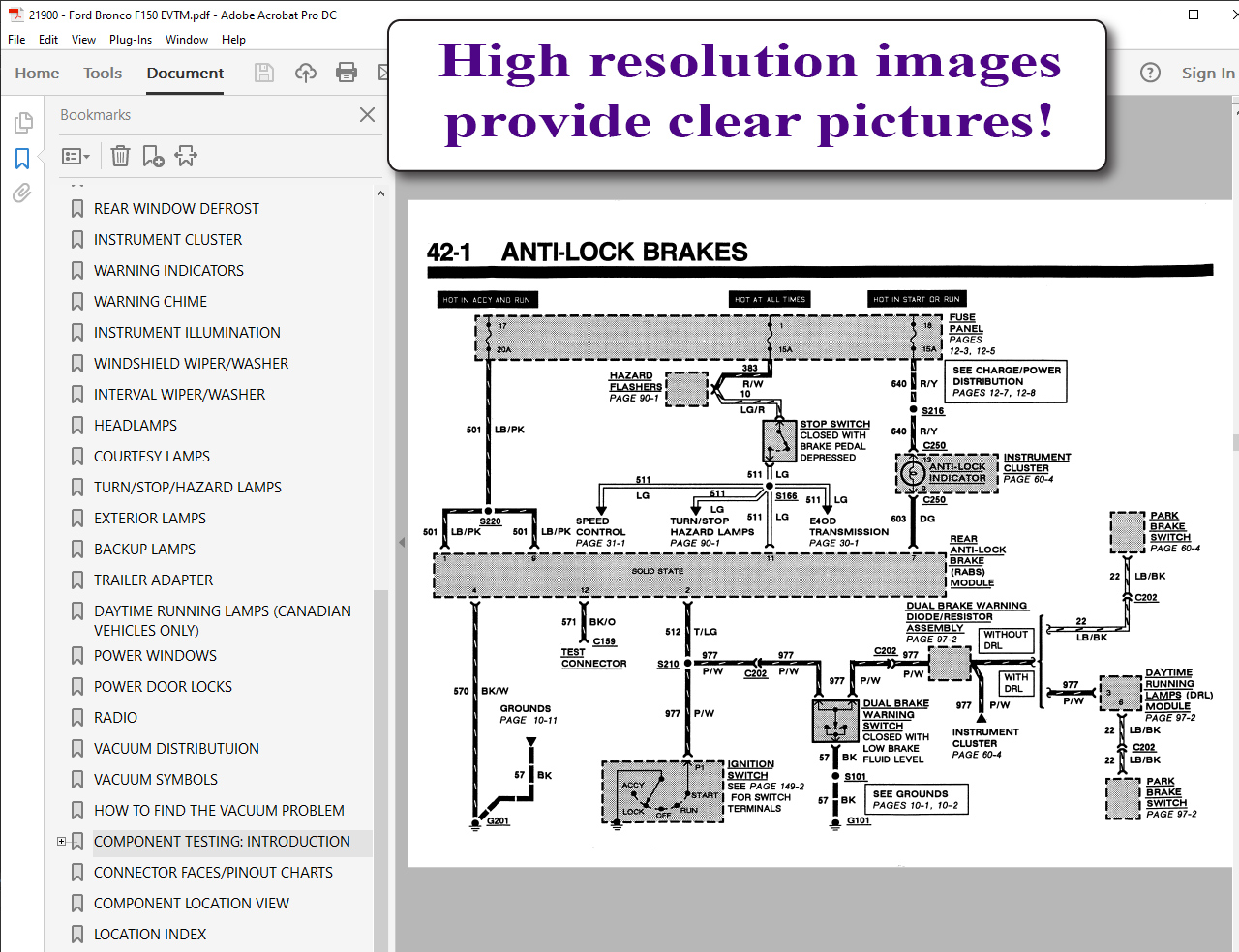1239x952 pixels.
Task: Select RADIO bookmark
Action: [115, 718]
